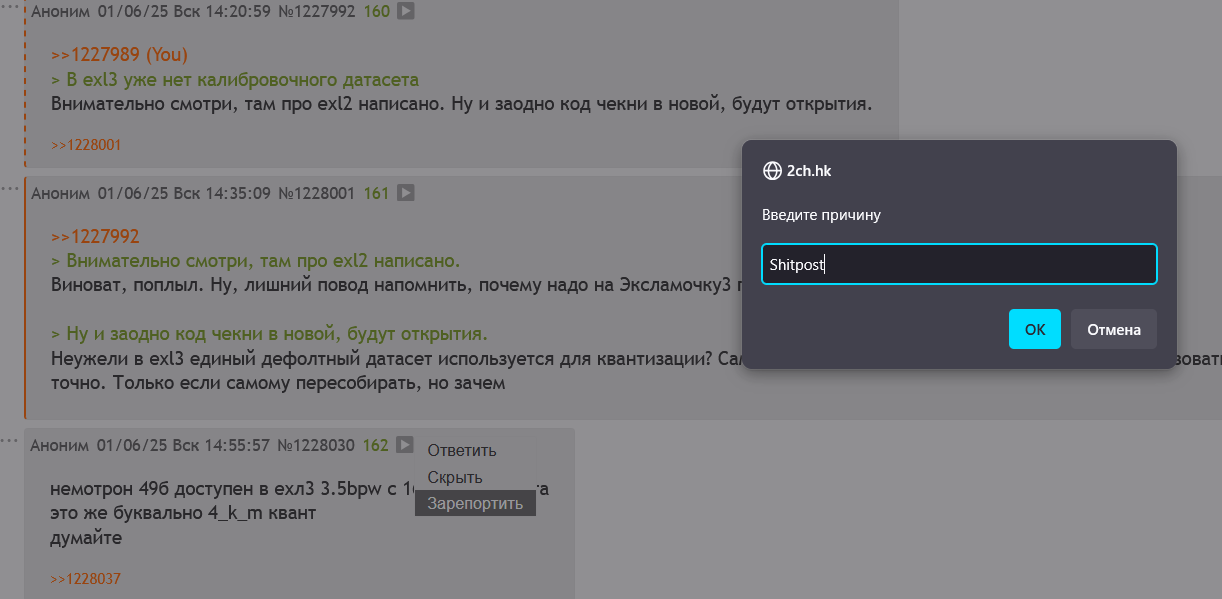
Task: Follow the quote link >>1227989 (You)
Action: (x=119, y=55)
